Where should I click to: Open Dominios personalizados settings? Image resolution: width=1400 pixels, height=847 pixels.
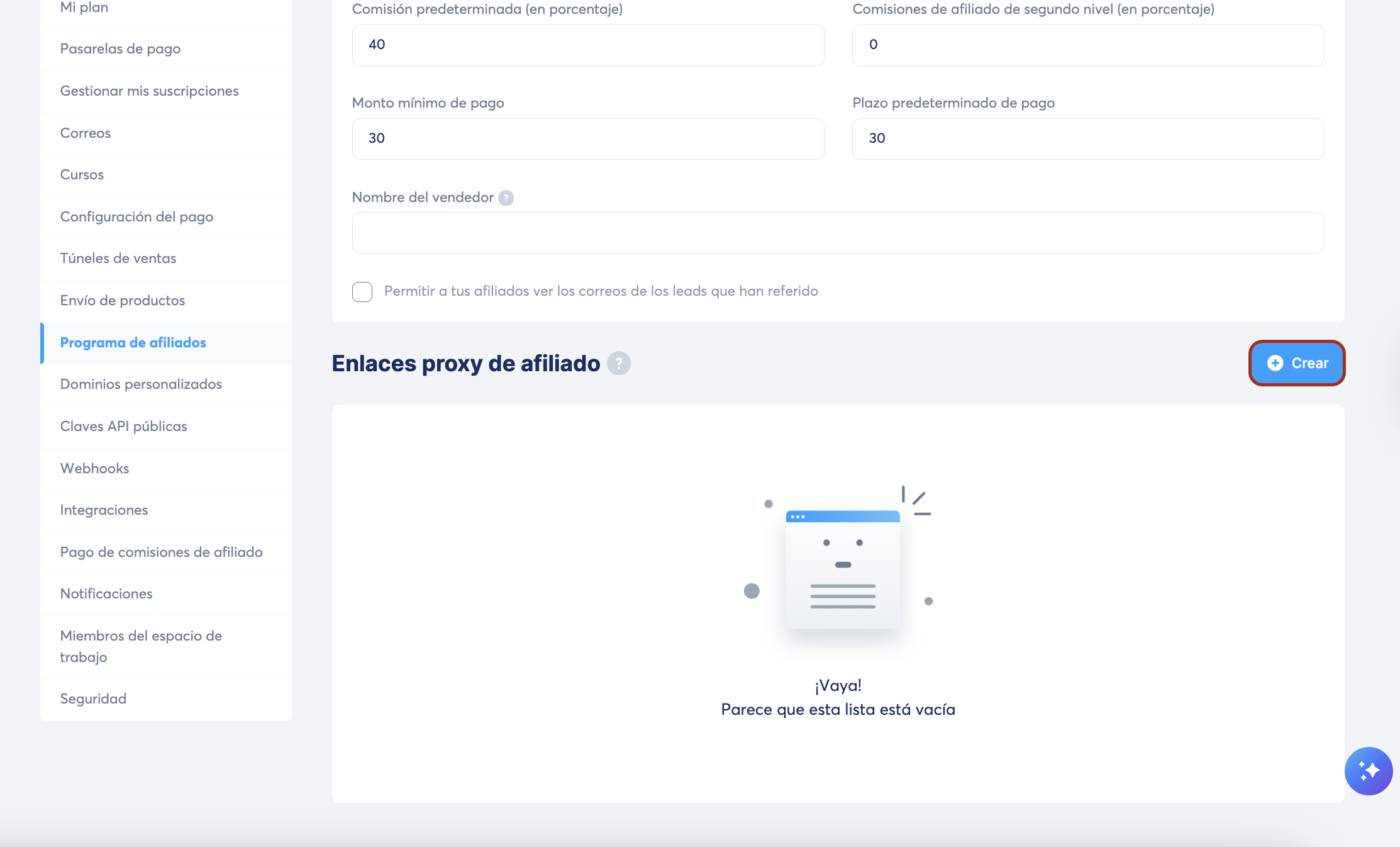(x=141, y=384)
